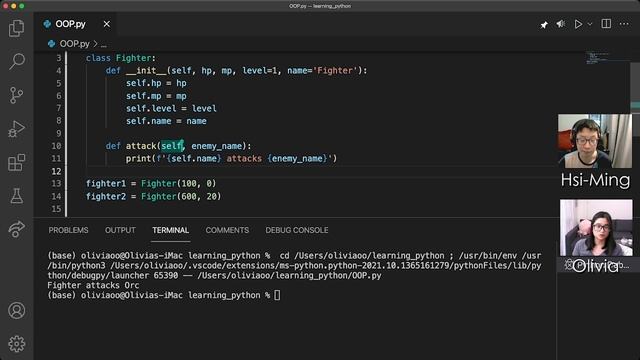Open the Extensions view
The height and width of the screenshot is (360, 640).
(16, 162)
